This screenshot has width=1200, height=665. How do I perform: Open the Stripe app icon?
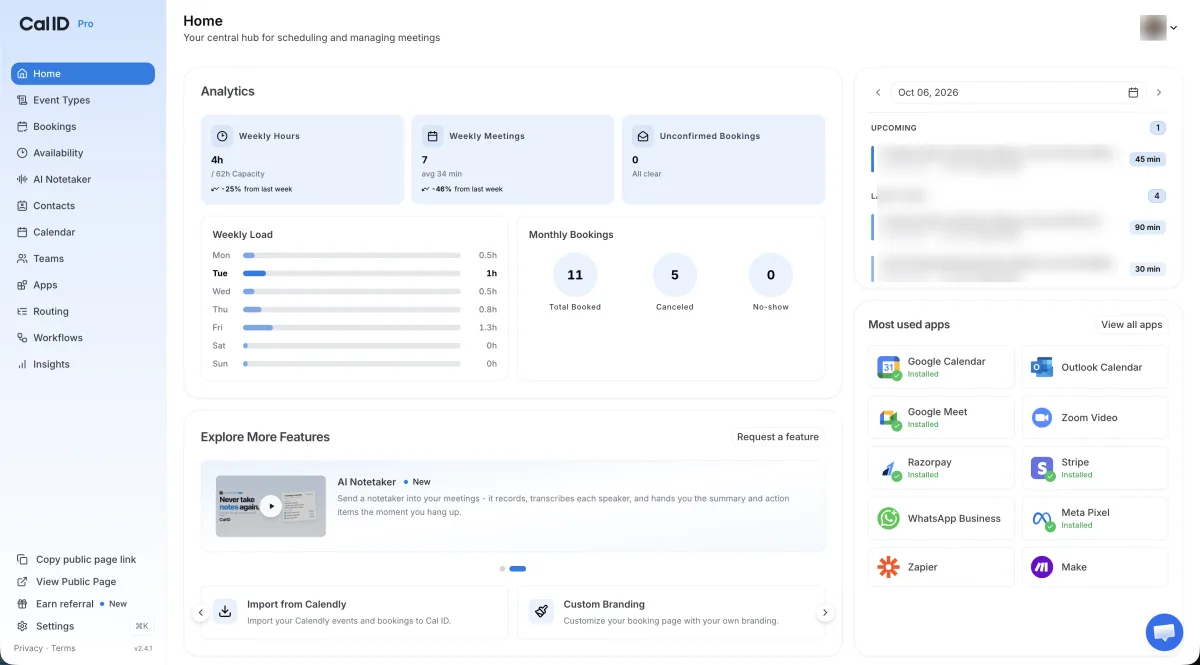coord(1042,468)
